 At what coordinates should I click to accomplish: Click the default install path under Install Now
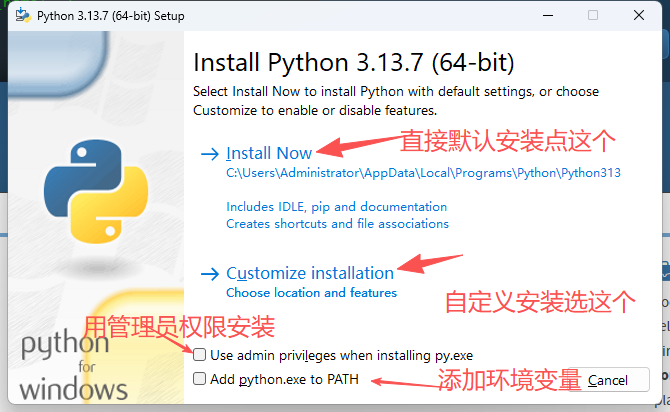point(423,173)
